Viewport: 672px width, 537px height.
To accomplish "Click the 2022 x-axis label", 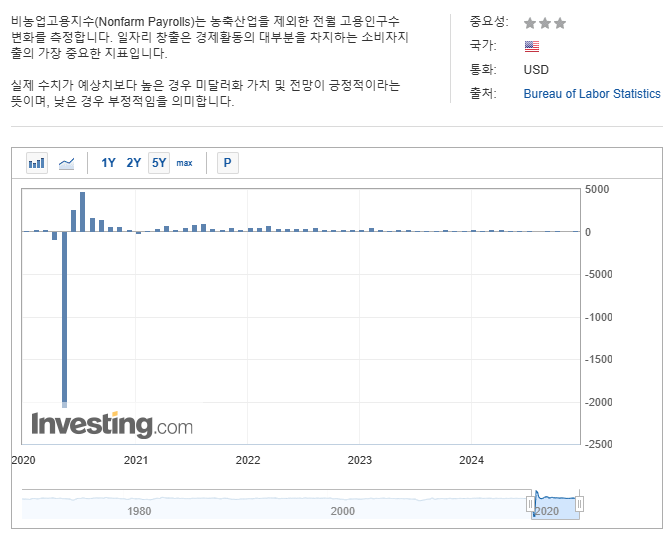I will coord(248,460).
